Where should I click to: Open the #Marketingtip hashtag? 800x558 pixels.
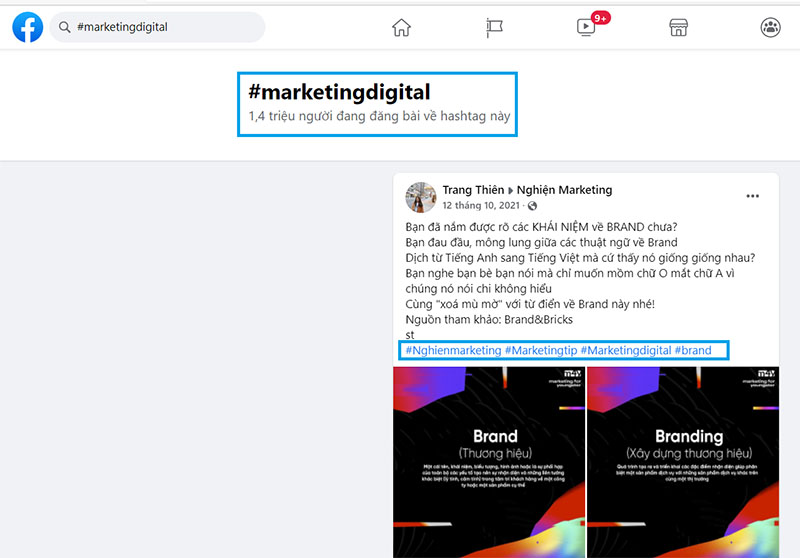tap(541, 350)
